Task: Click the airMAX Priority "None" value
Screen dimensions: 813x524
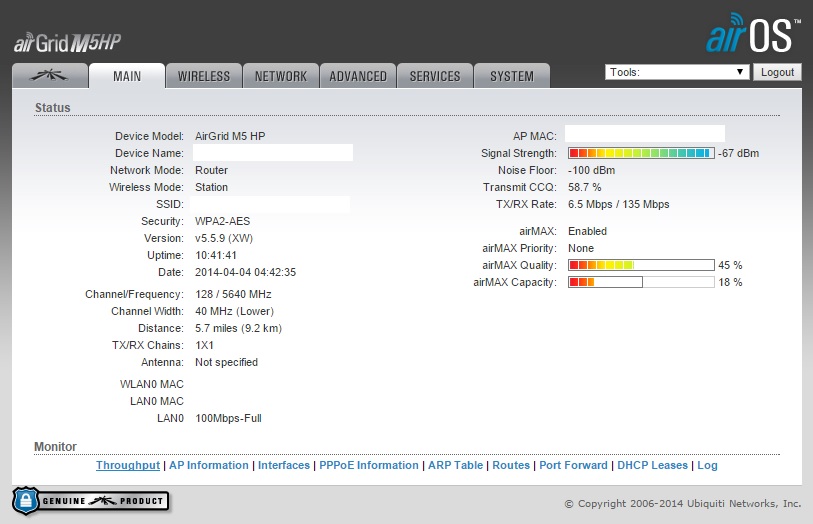Action: pyautogui.click(x=581, y=248)
